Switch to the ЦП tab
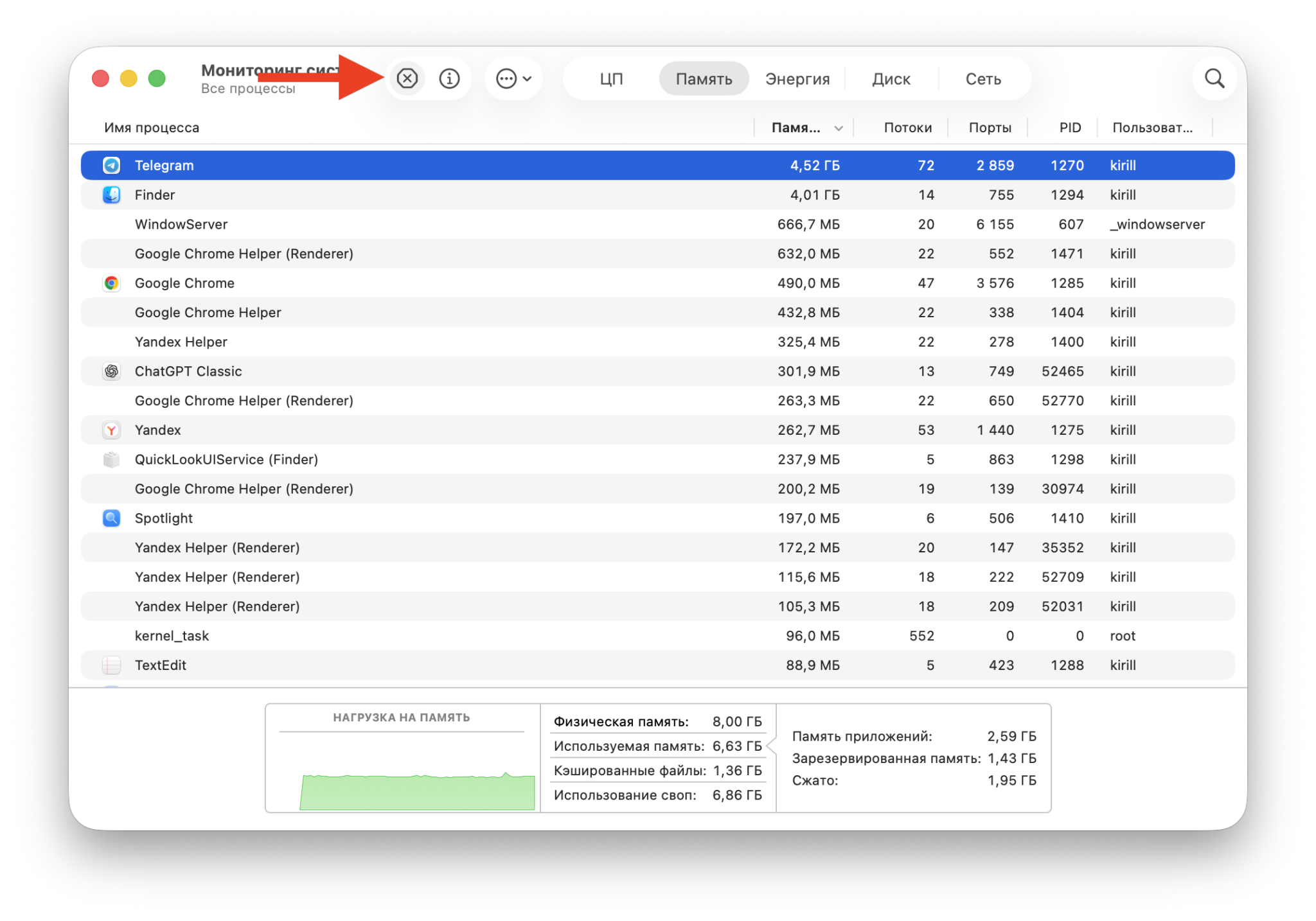The width and height of the screenshot is (1316, 921). [611, 79]
